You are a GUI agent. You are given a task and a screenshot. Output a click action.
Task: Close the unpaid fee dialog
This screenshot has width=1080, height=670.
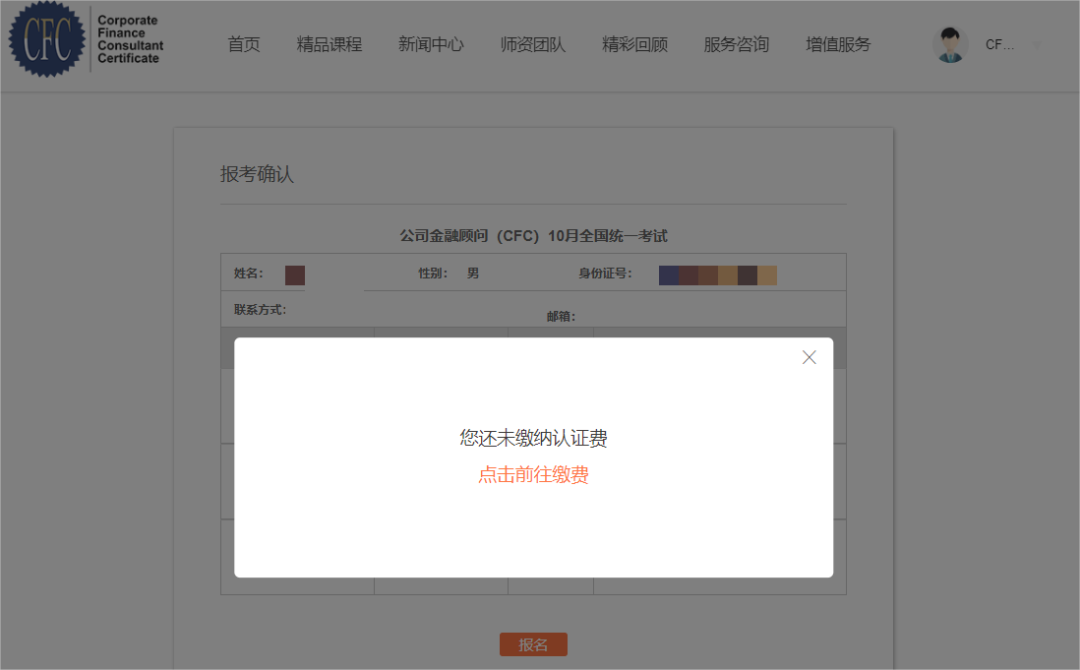click(x=809, y=357)
